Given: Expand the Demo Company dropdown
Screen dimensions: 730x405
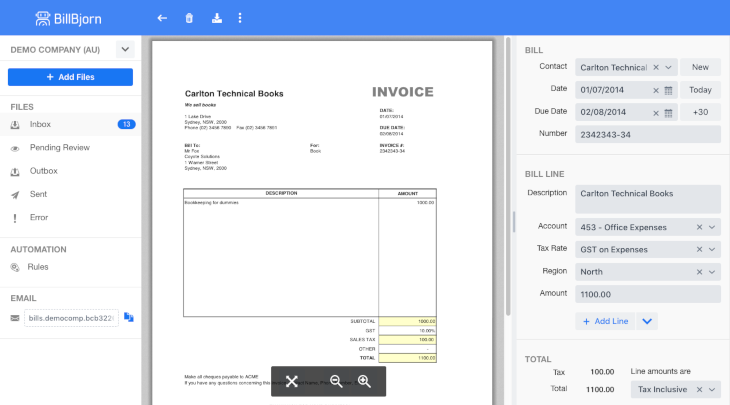Looking at the screenshot, I should click(x=125, y=49).
